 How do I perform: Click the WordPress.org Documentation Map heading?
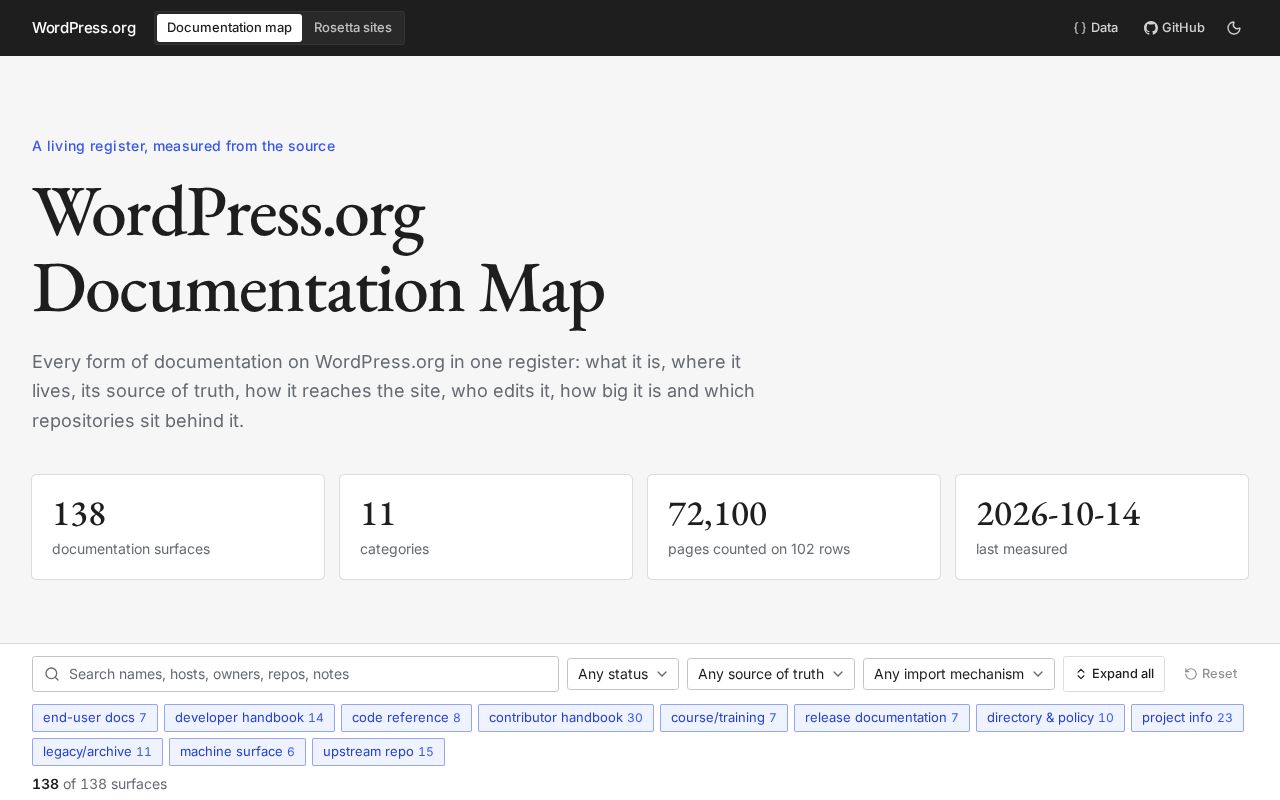point(319,251)
